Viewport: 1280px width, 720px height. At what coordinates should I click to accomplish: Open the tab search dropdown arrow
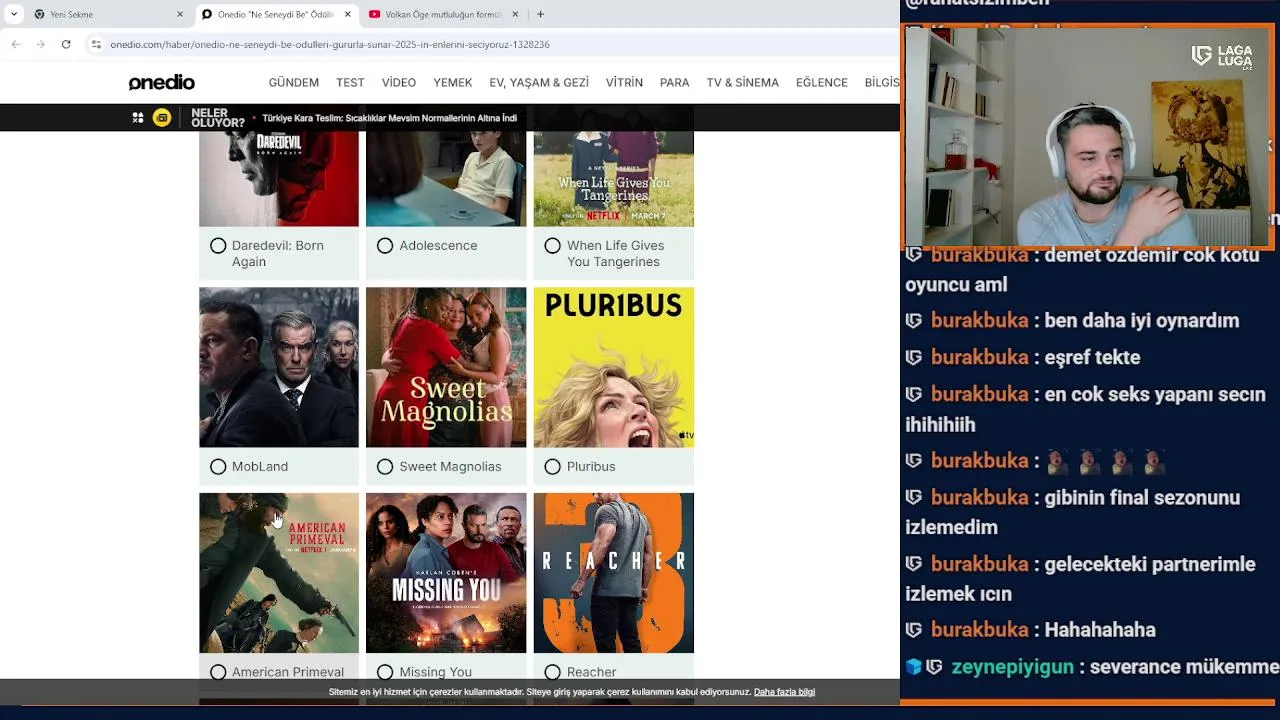(x=14, y=14)
